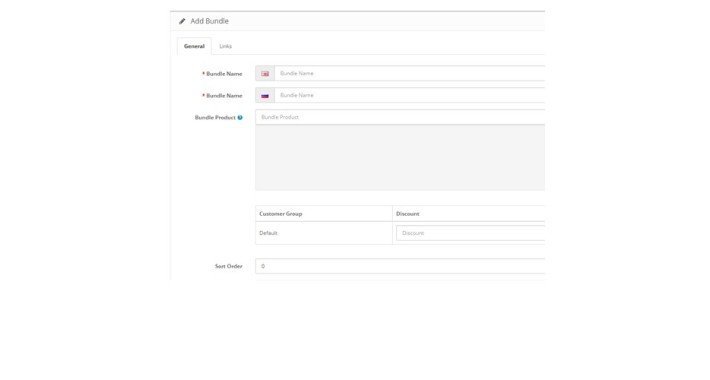Screen dimensions: 710x380
Task: Click the Customer Group column header
Action: (x=324, y=213)
